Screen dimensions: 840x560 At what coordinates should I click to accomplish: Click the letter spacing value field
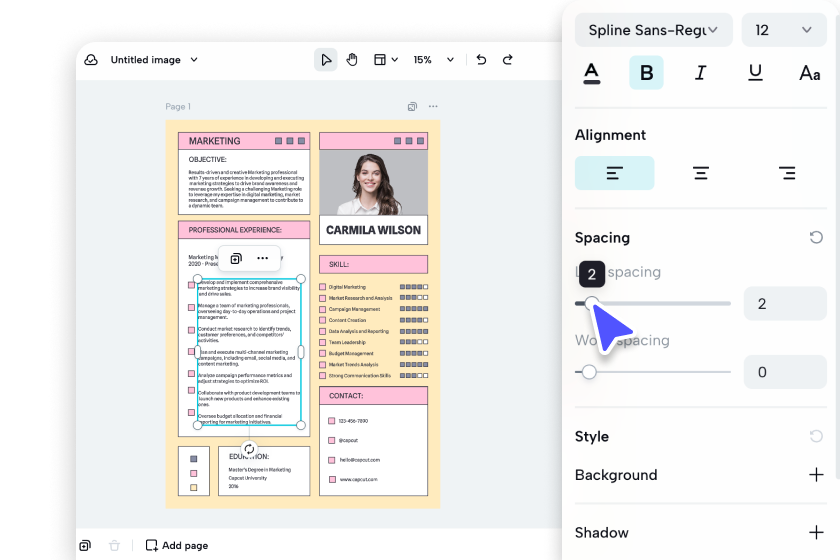coord(785,304)
